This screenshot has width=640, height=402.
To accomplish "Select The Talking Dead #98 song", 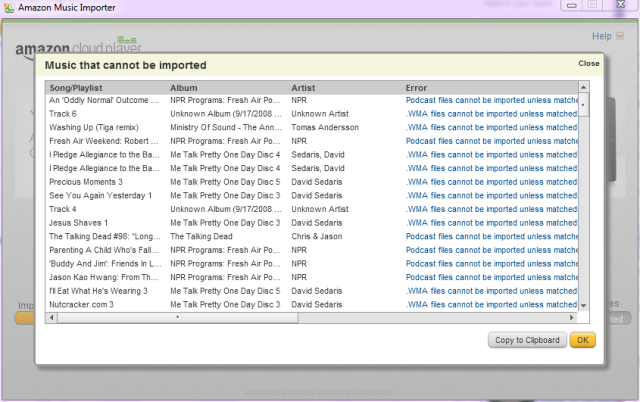I will (x=312, y=236).
